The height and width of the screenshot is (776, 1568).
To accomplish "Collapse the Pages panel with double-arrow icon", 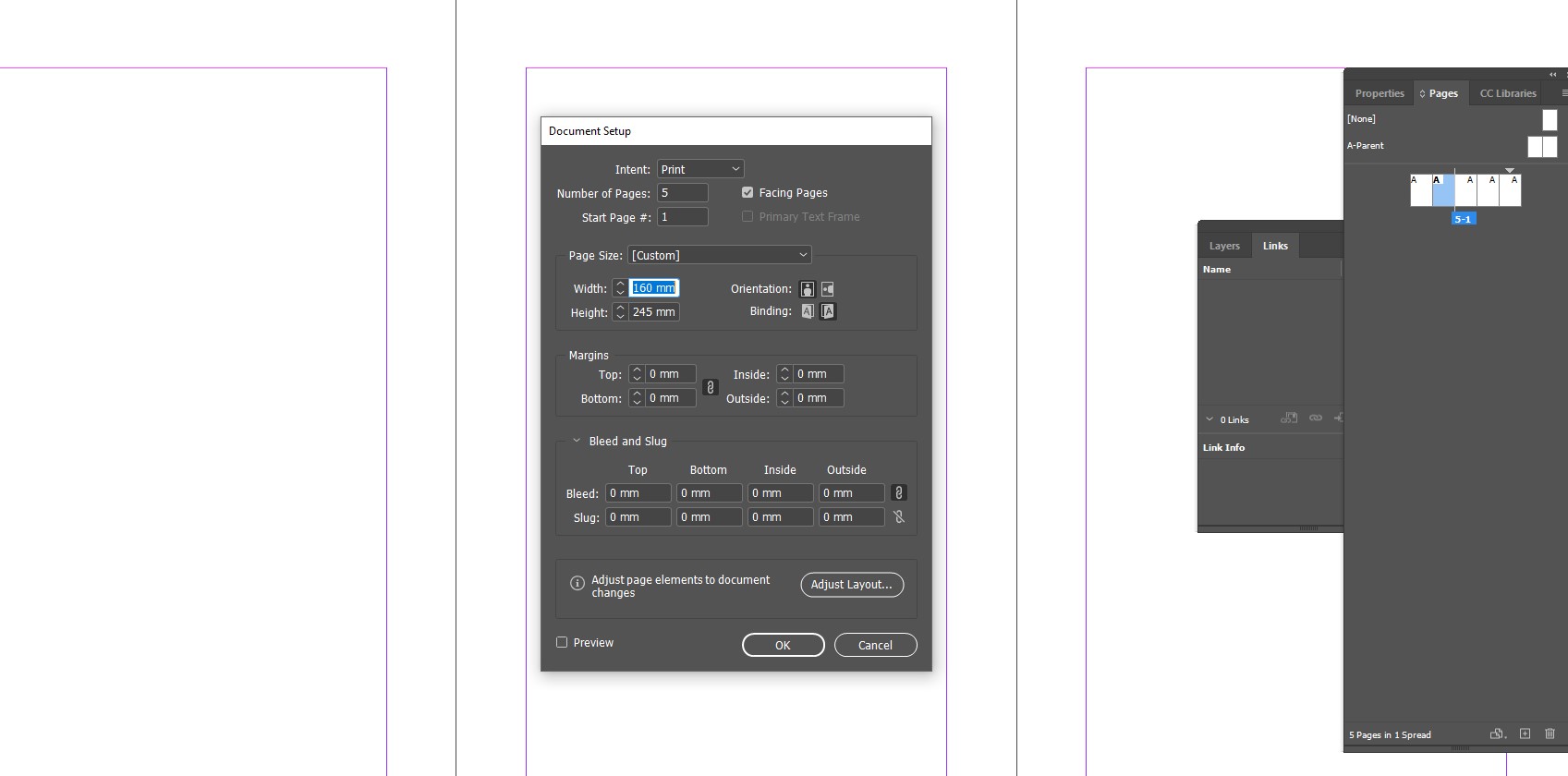I will (1552, 75).
